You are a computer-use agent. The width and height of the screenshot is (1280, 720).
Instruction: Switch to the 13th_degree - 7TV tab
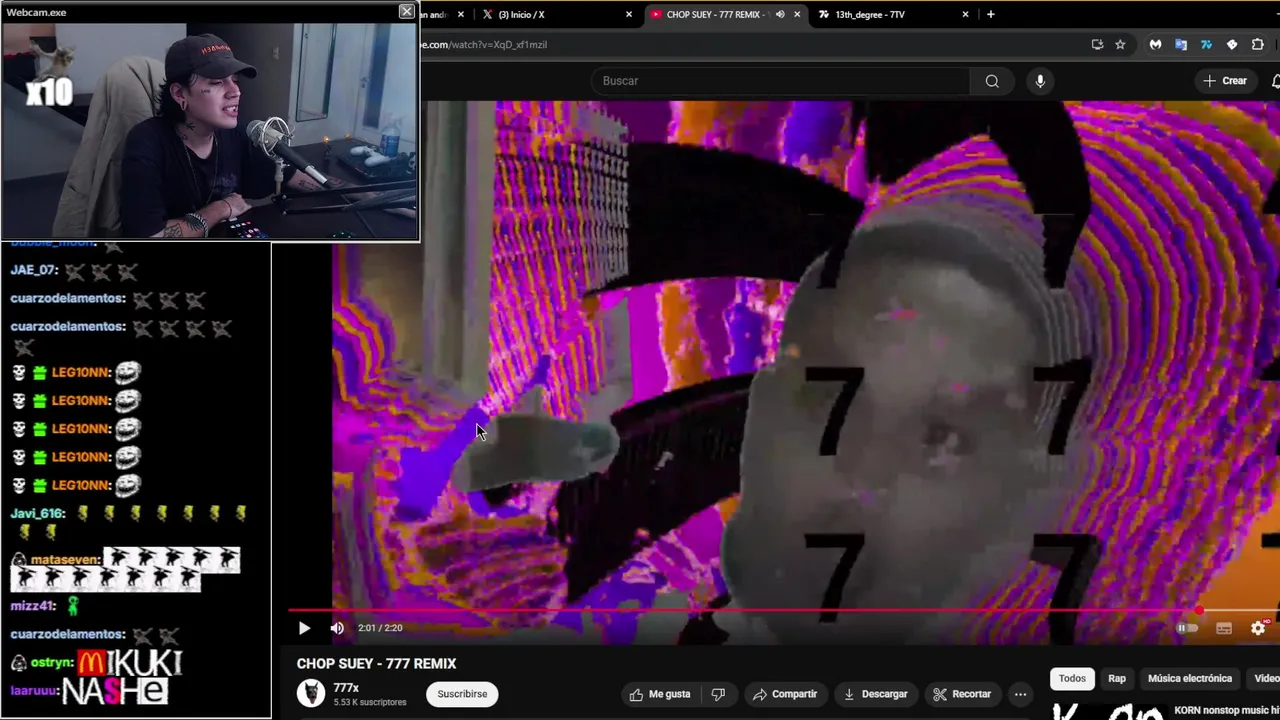tap(894, 14)
